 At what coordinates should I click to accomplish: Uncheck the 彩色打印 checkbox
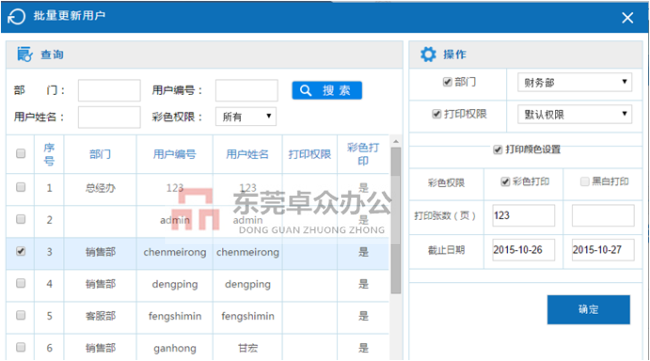pos(505,182)
